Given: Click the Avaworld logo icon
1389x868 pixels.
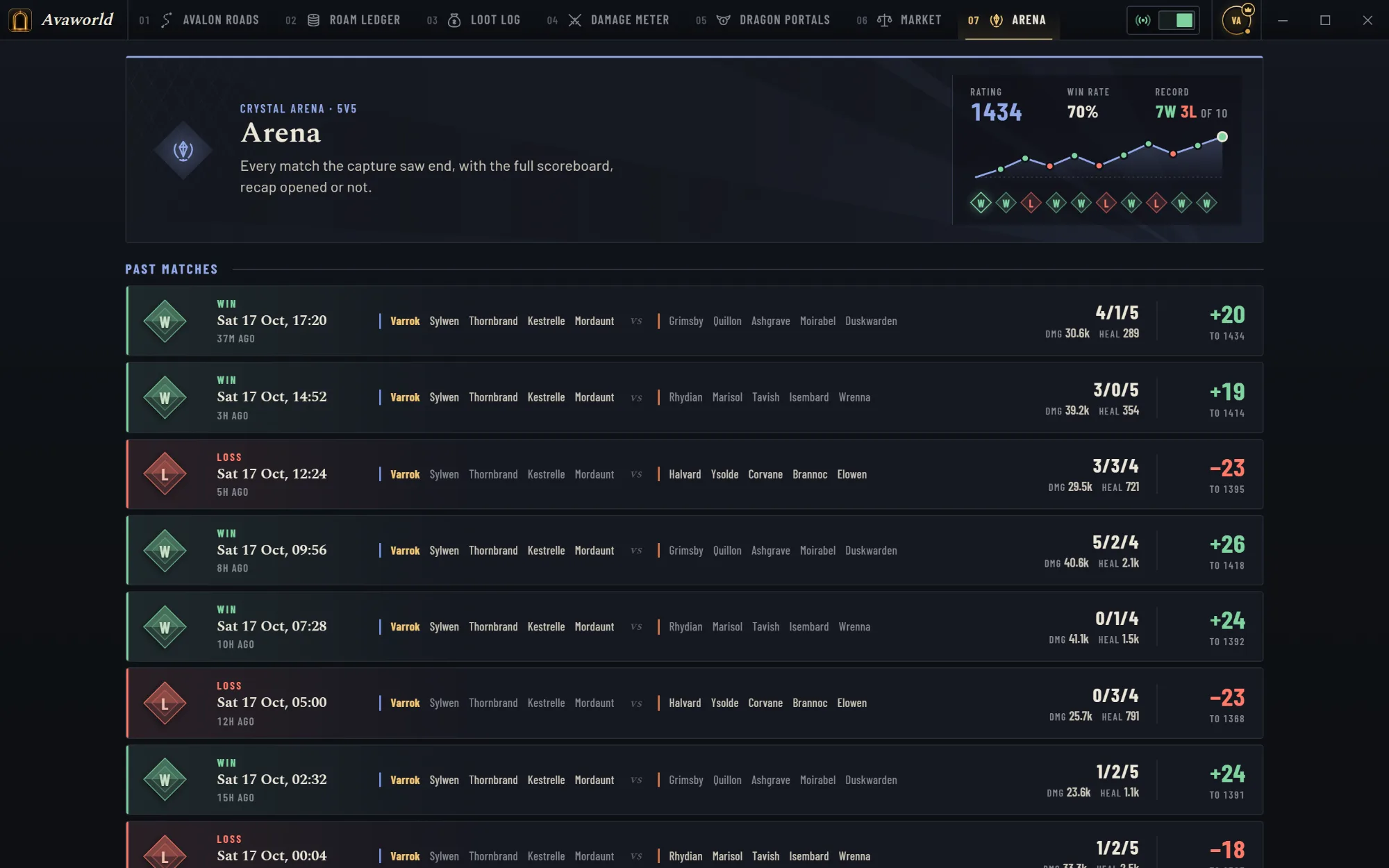Looking at the screenshot, I should pos(21,20).
